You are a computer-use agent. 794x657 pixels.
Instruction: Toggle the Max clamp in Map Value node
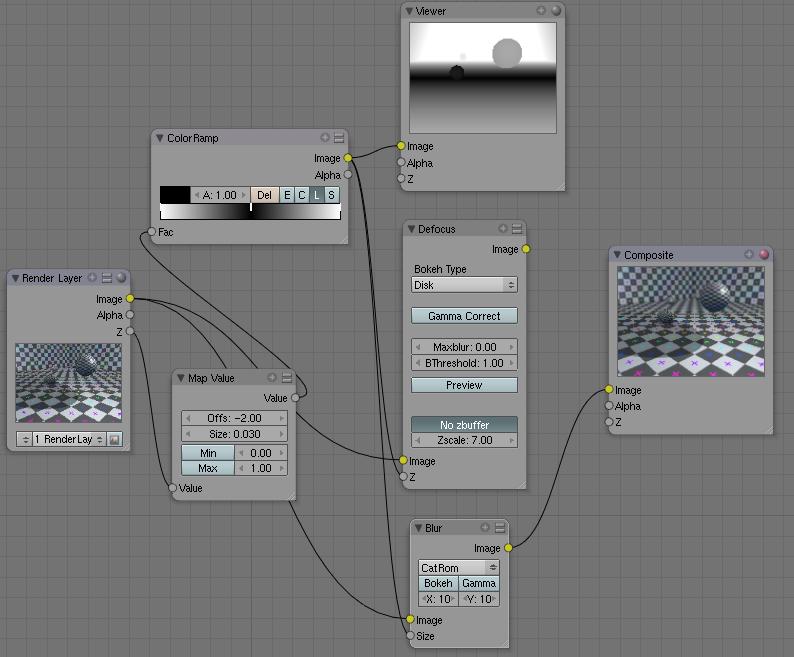coord(208,468)
